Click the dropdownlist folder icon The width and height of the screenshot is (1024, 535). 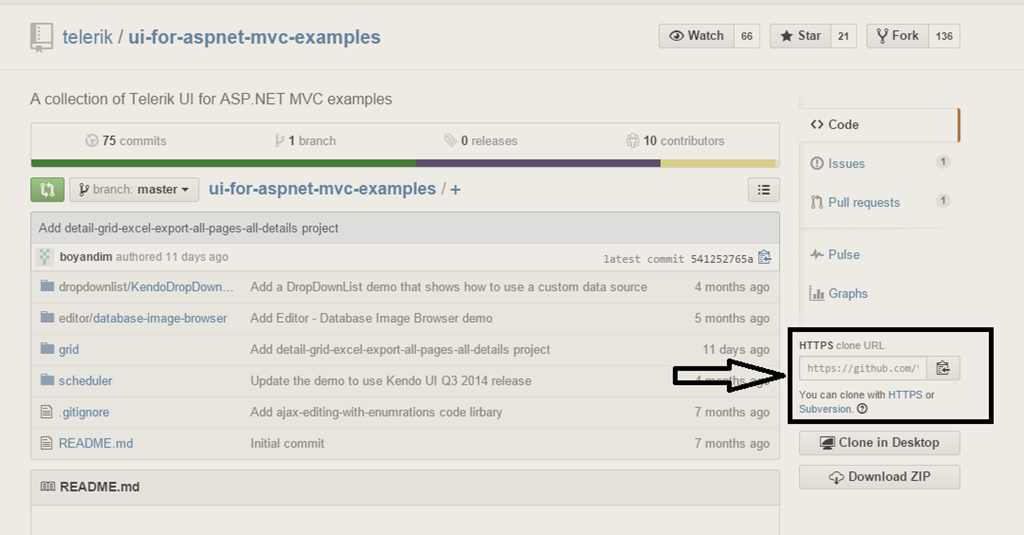[47, 286]
